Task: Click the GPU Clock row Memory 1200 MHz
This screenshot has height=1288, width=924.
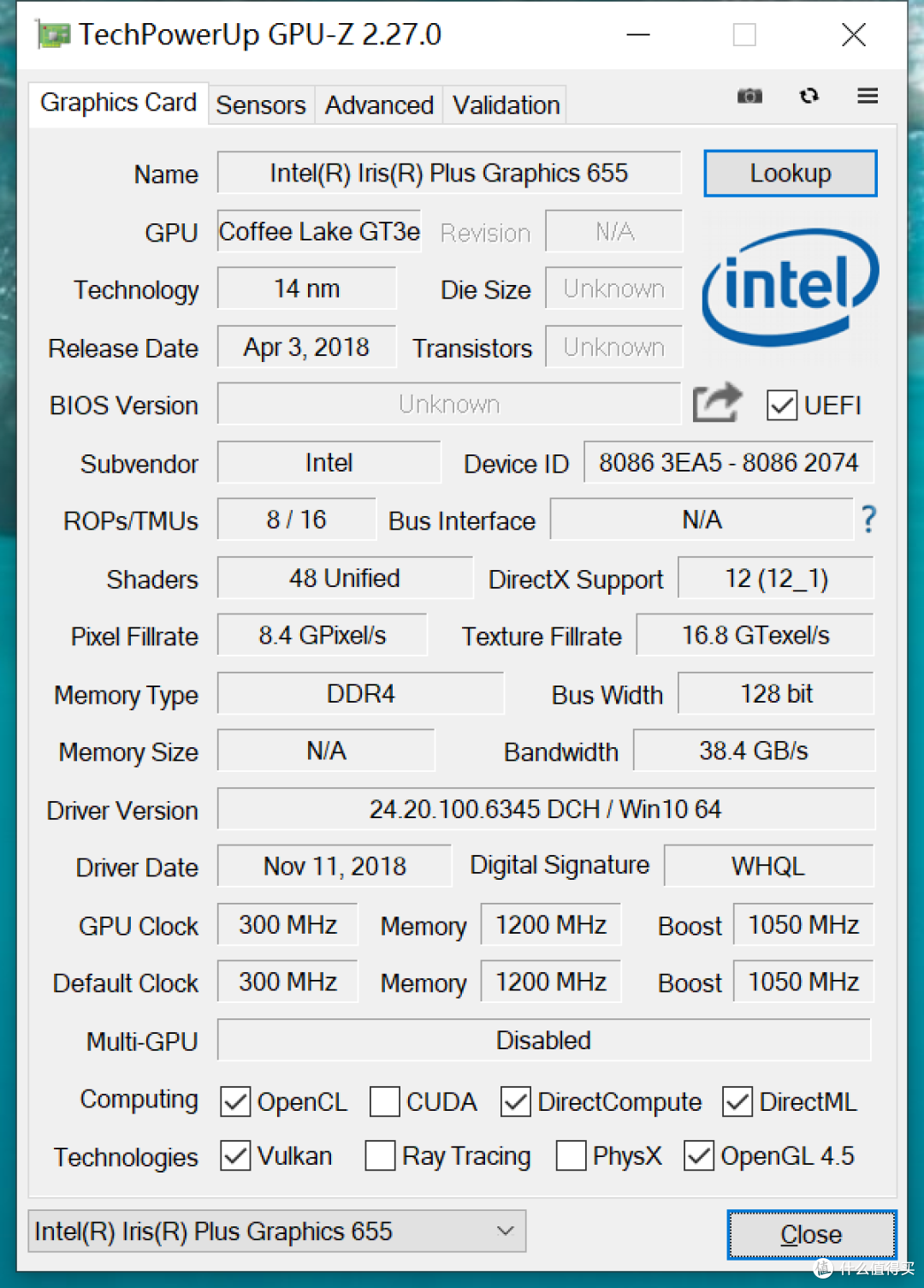Action: click(551, 924)
